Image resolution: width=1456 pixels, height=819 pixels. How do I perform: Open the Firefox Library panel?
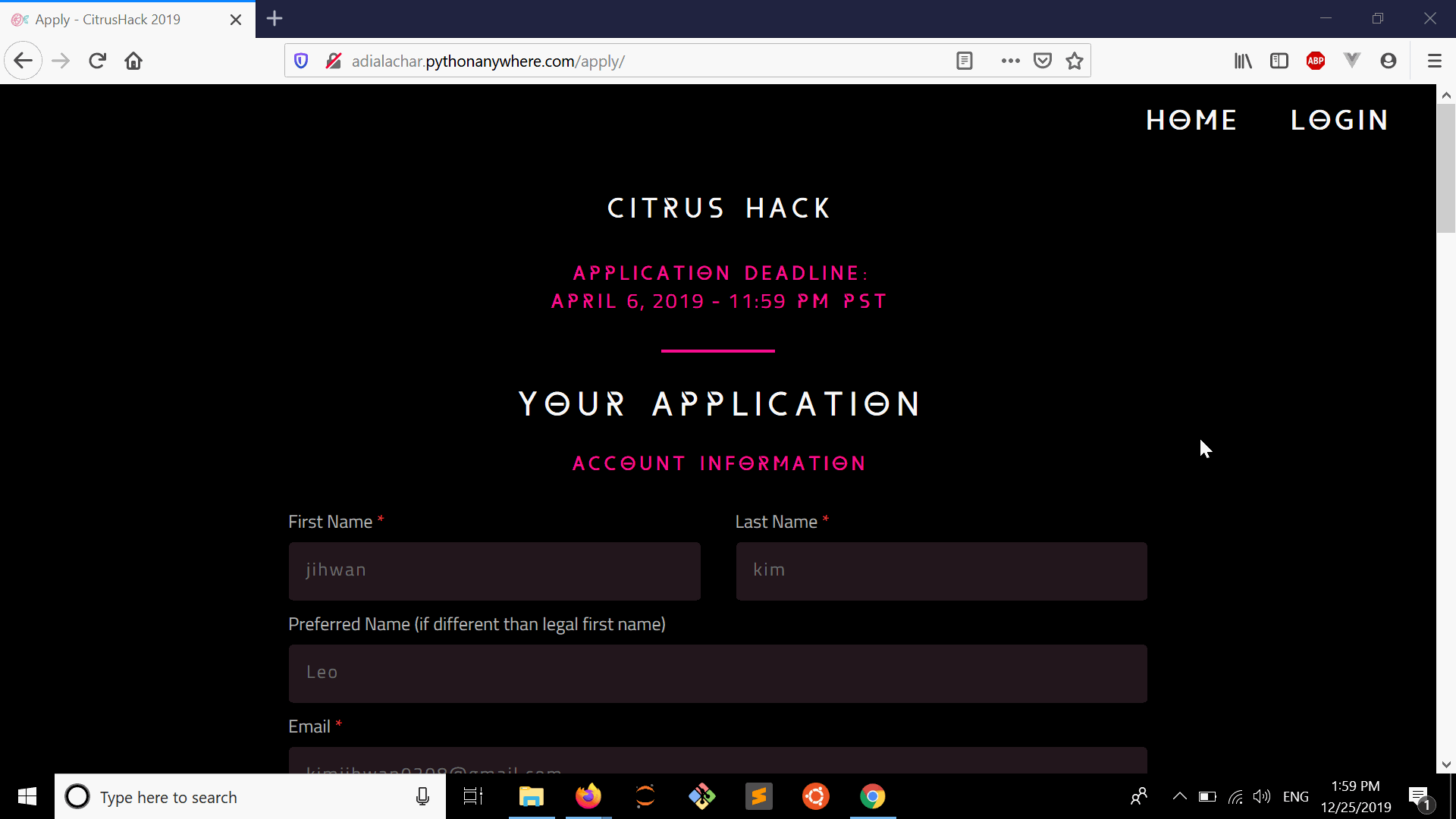tap(1242, 61)
